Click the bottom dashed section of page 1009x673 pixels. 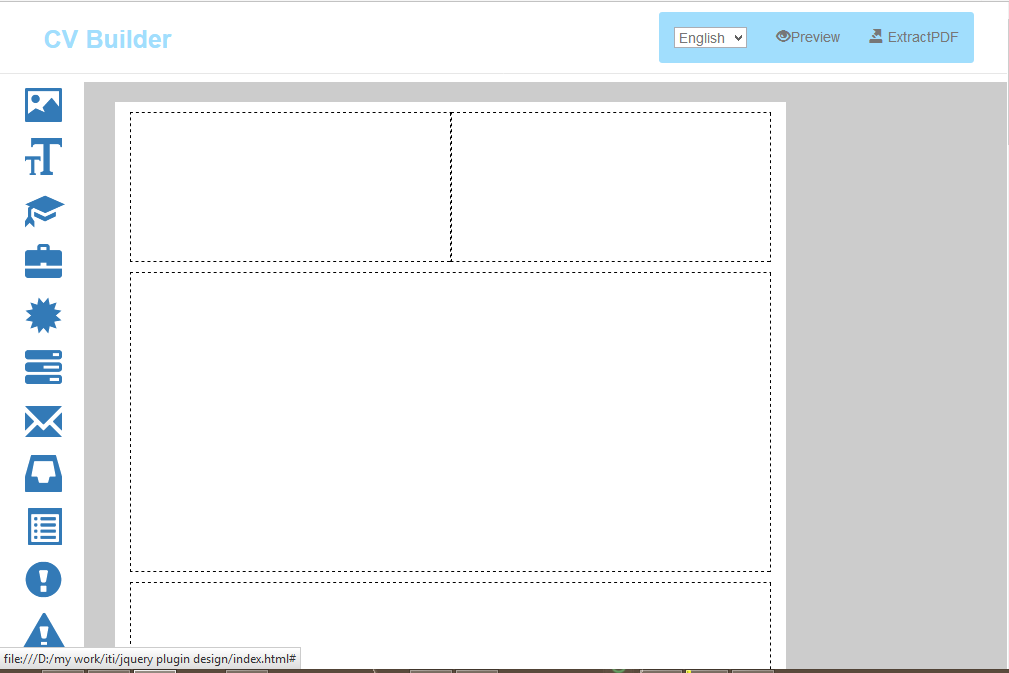pos(450,625)
